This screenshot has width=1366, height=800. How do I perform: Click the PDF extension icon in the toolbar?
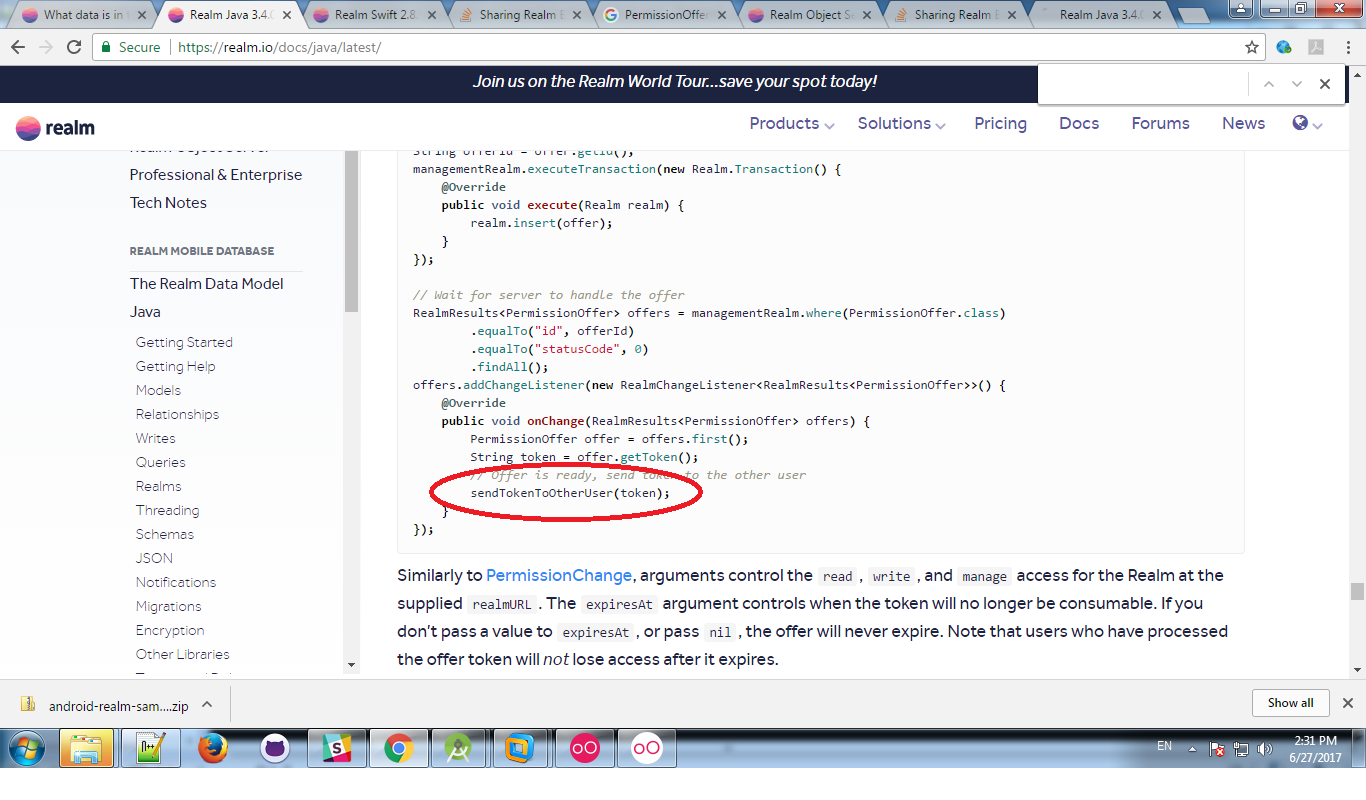(x=1317, y=47)
